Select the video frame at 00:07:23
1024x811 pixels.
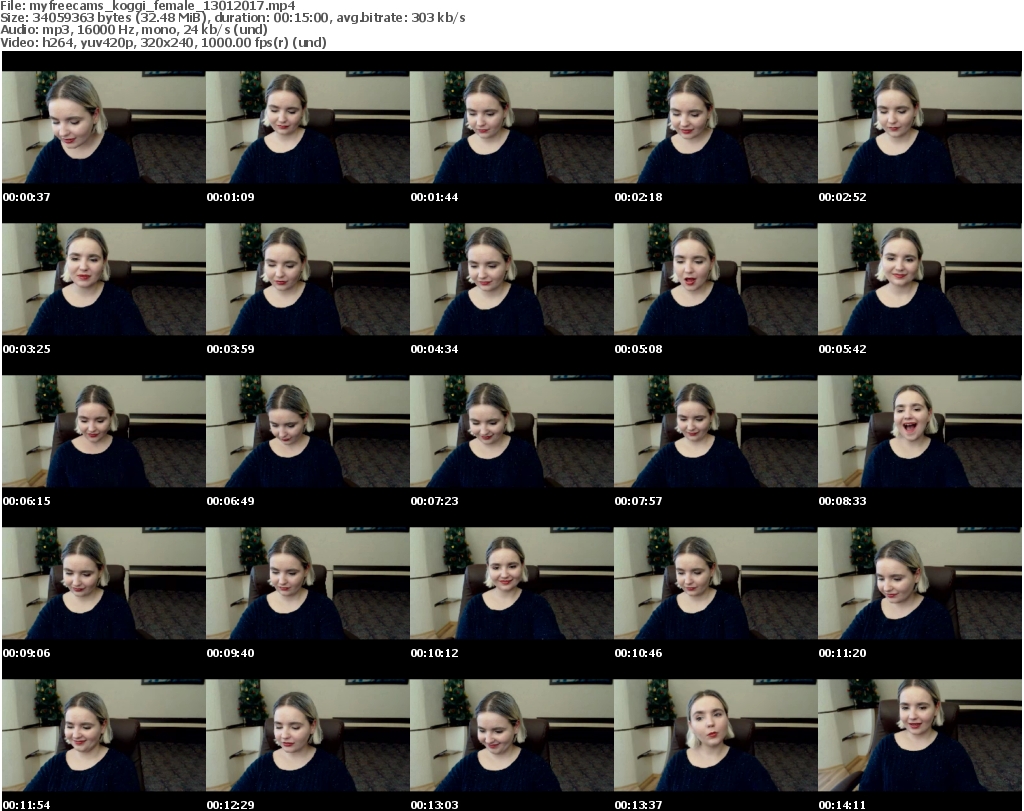512,431
